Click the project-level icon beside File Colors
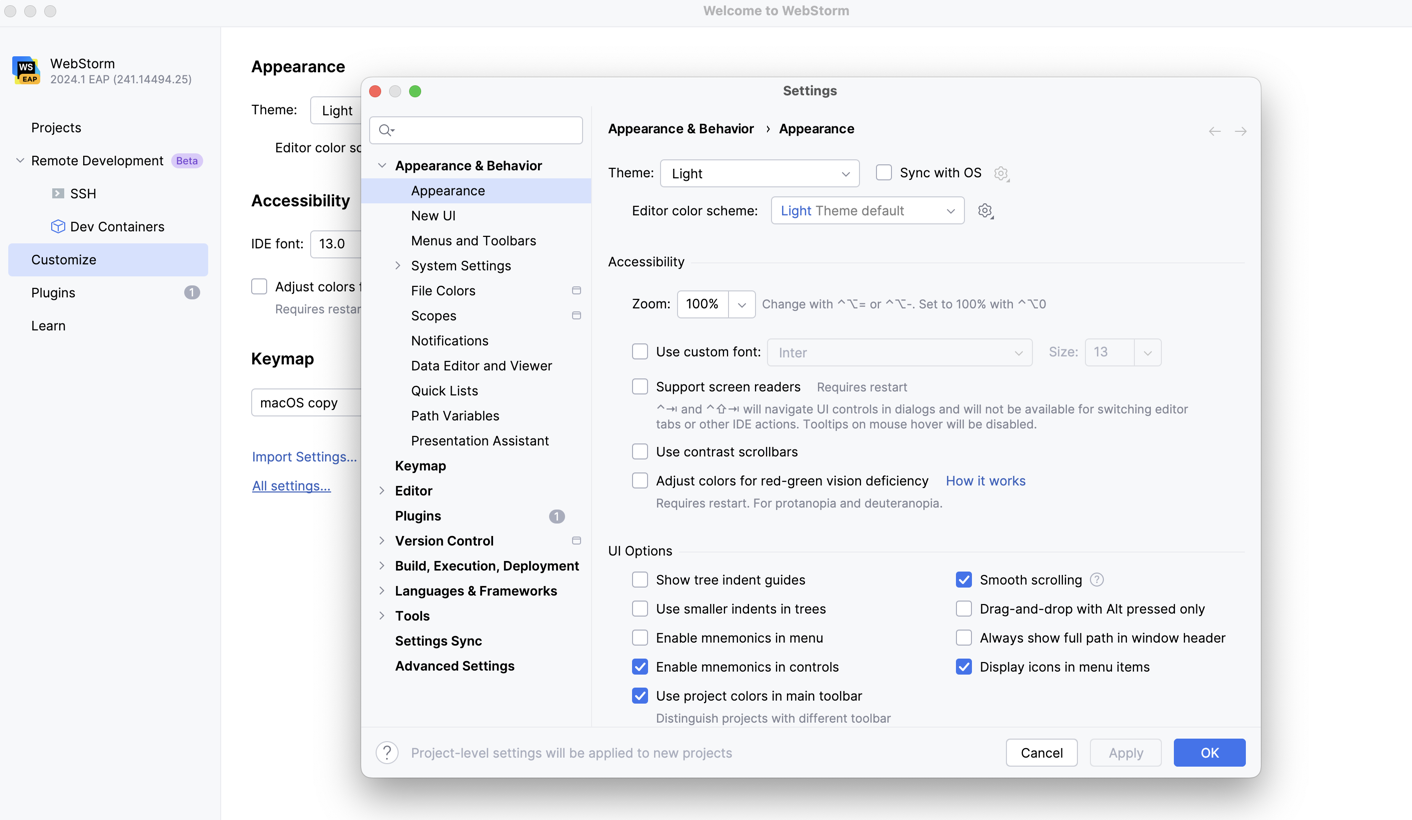Viewport: 1412px width, 820px height. tap(576, 290)
